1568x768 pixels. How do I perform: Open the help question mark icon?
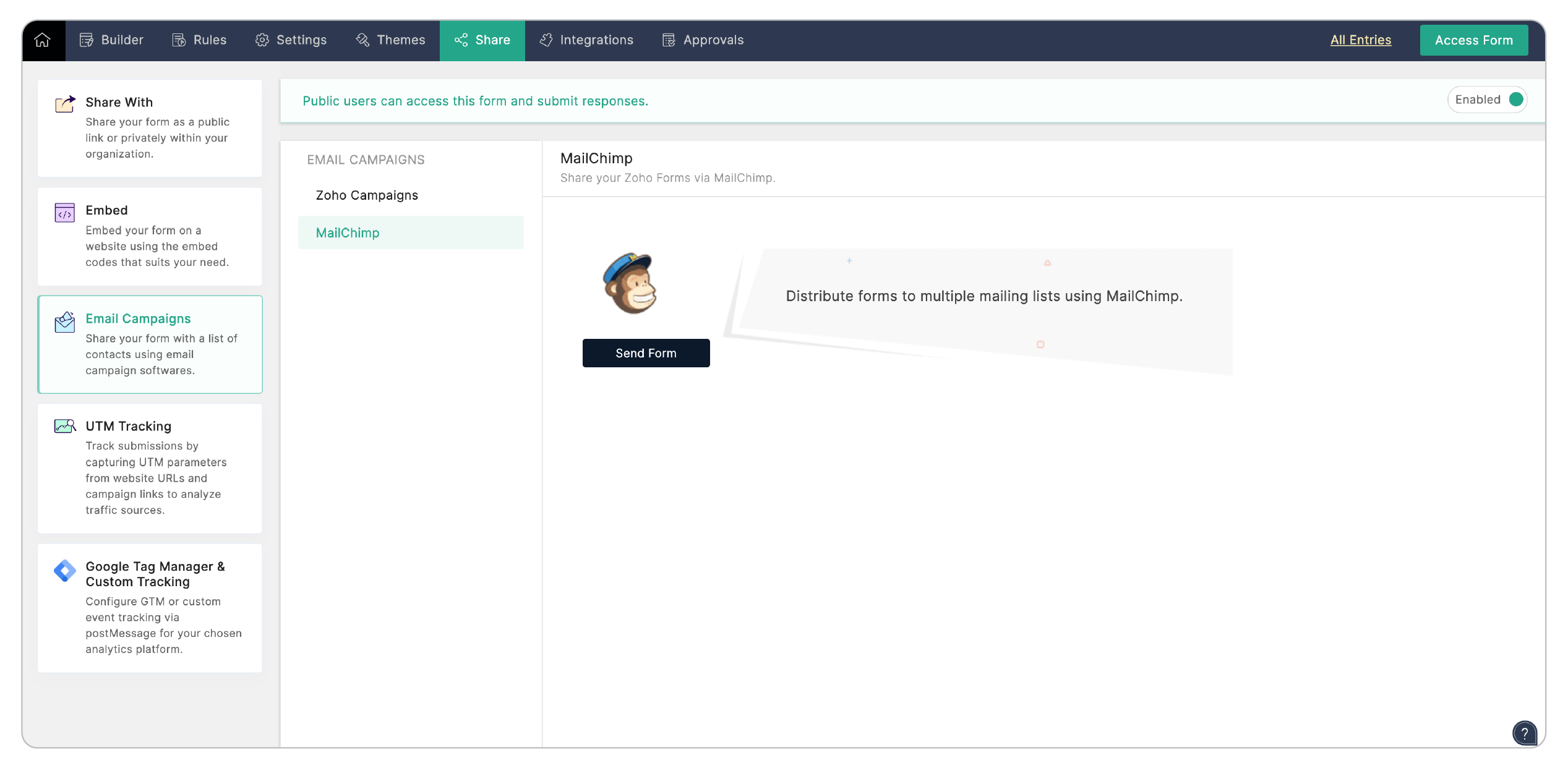point(1524,733)
